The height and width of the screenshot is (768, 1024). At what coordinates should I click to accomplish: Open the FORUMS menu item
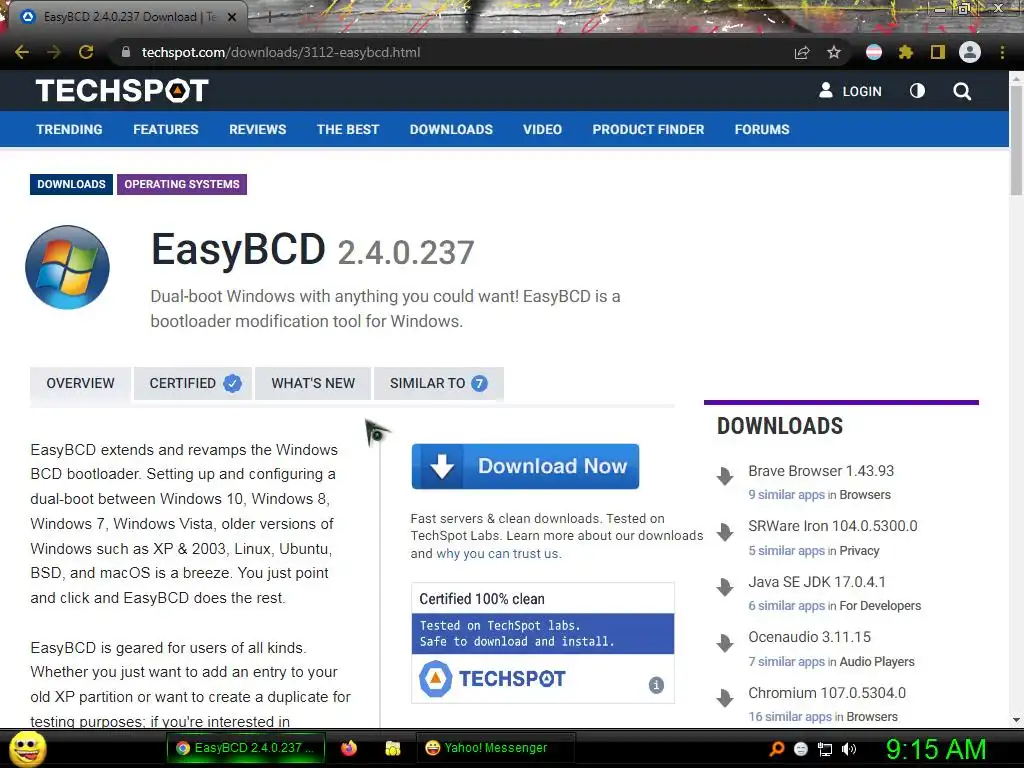762,129
